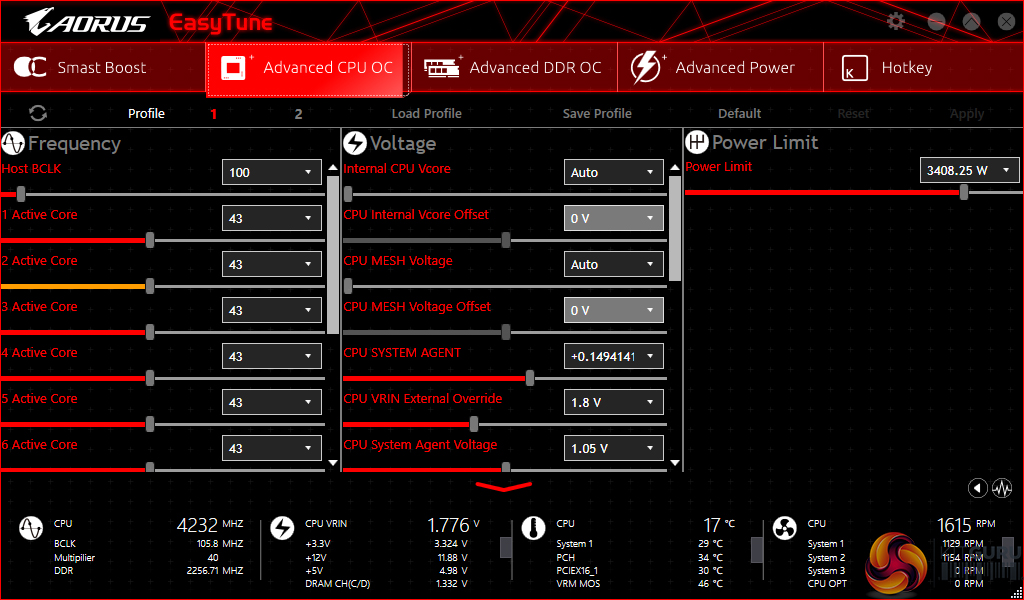The width and height of the screenshot is (1024, 600).
Task: Click the Power Limit section icon
Action: [x=697, y=142]
